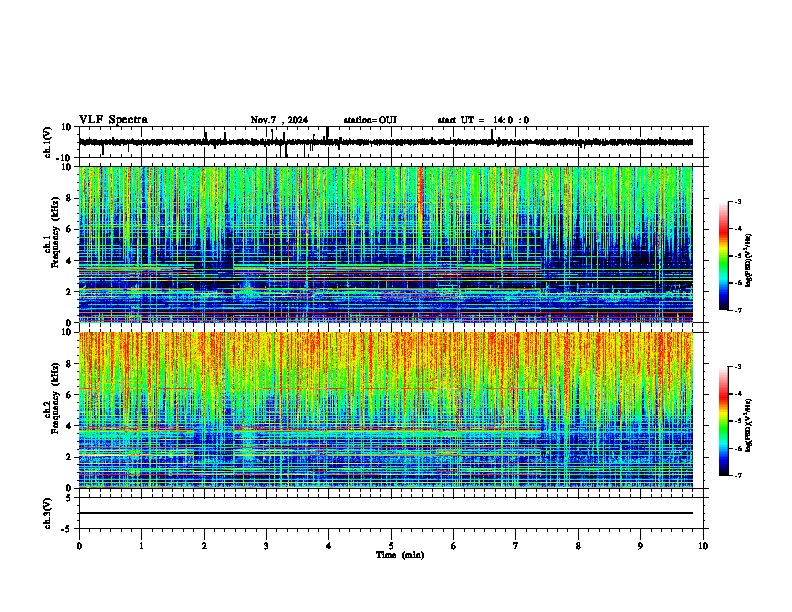Click time tick label "10" on x-axis

coord(703,546)
